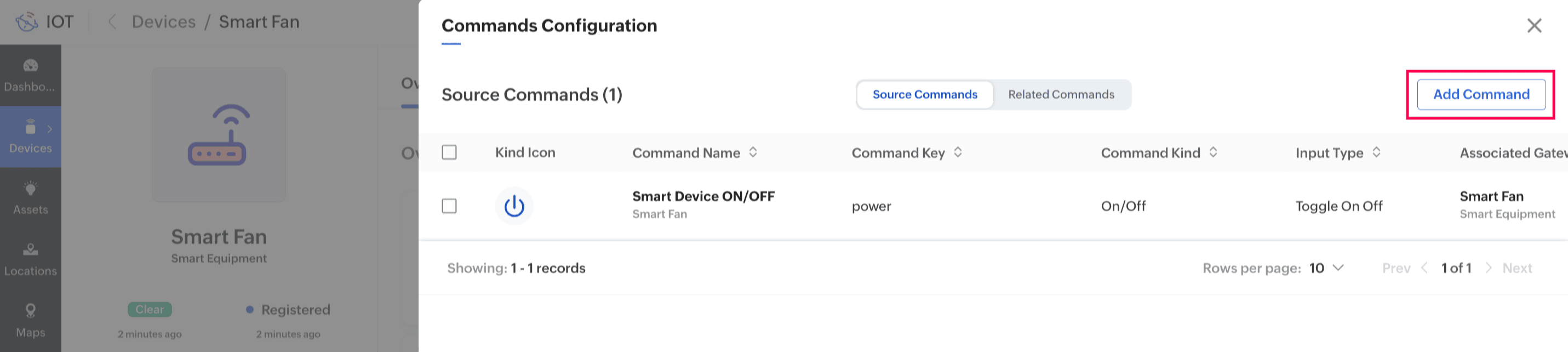Open the Devices sidebar icon
Screen dimensions: 1568x352
pyautogui.click(x=31, y=128)
